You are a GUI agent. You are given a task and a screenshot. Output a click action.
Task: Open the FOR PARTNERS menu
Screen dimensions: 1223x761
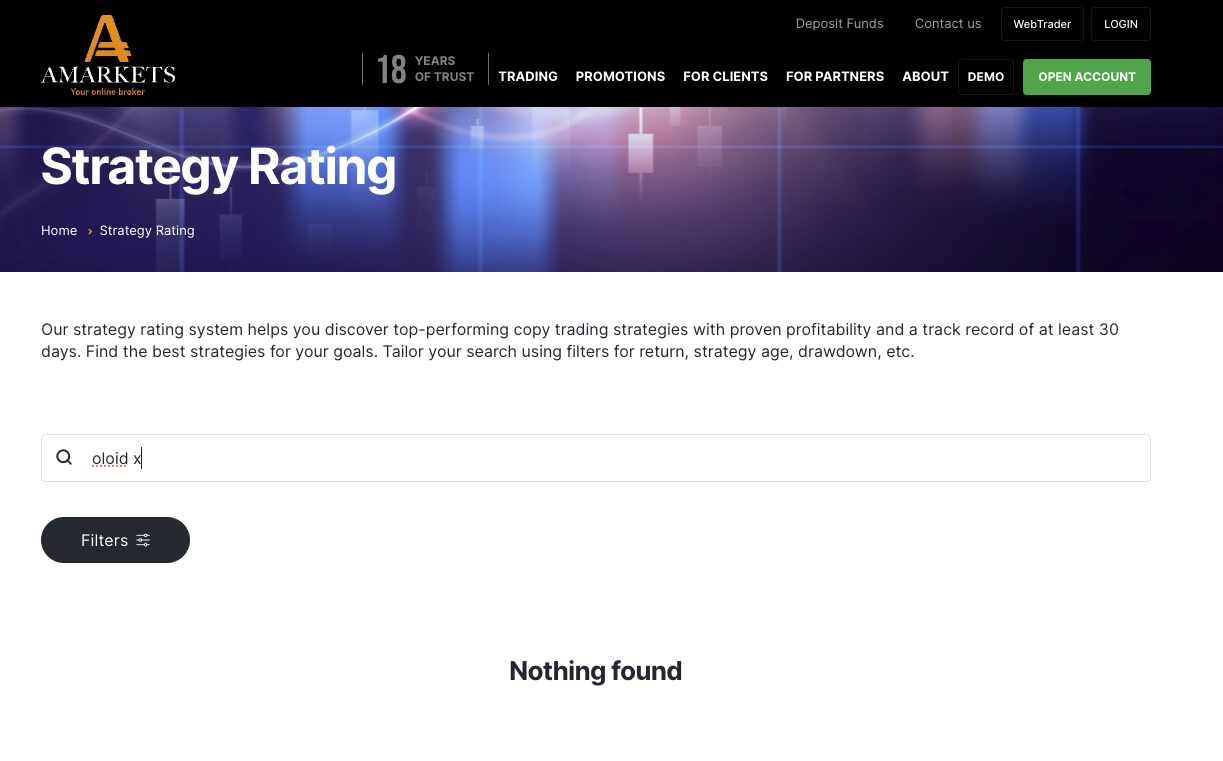[x=835, y=77]
